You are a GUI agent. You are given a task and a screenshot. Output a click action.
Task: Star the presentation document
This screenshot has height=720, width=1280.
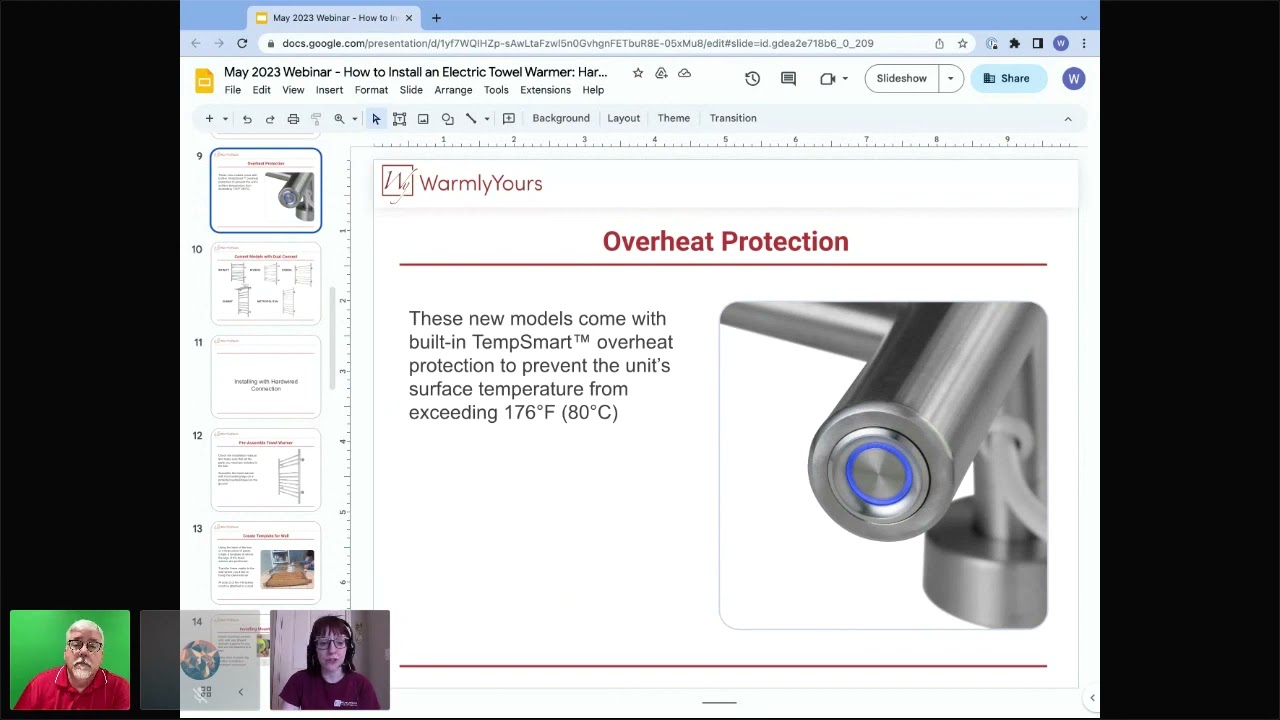(x=638, y=73)
